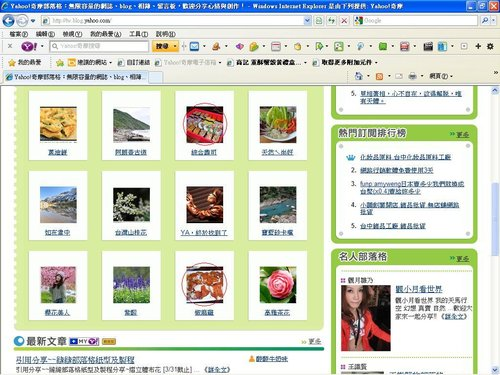Click the Print icon on command bar
The width and height of the screenshot is (500, 375).
[413, 76]
